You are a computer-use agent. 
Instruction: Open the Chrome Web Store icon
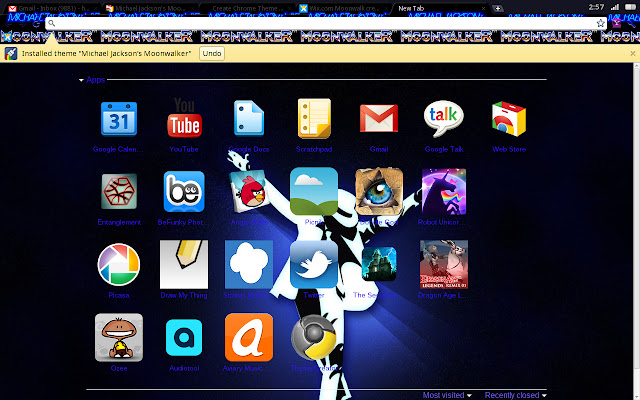point(509,119)
